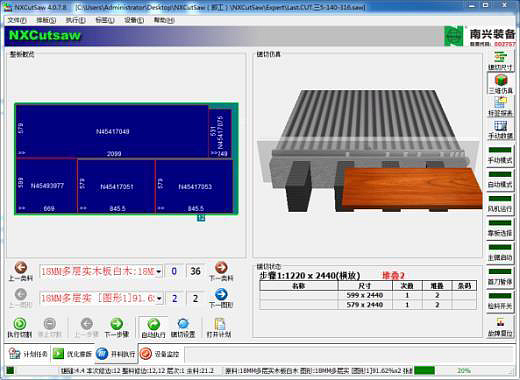This screenshot has width=520, height=380.
Task: Click the 上一类料 previous material arrow icon
Action: (x=21, y=267)
